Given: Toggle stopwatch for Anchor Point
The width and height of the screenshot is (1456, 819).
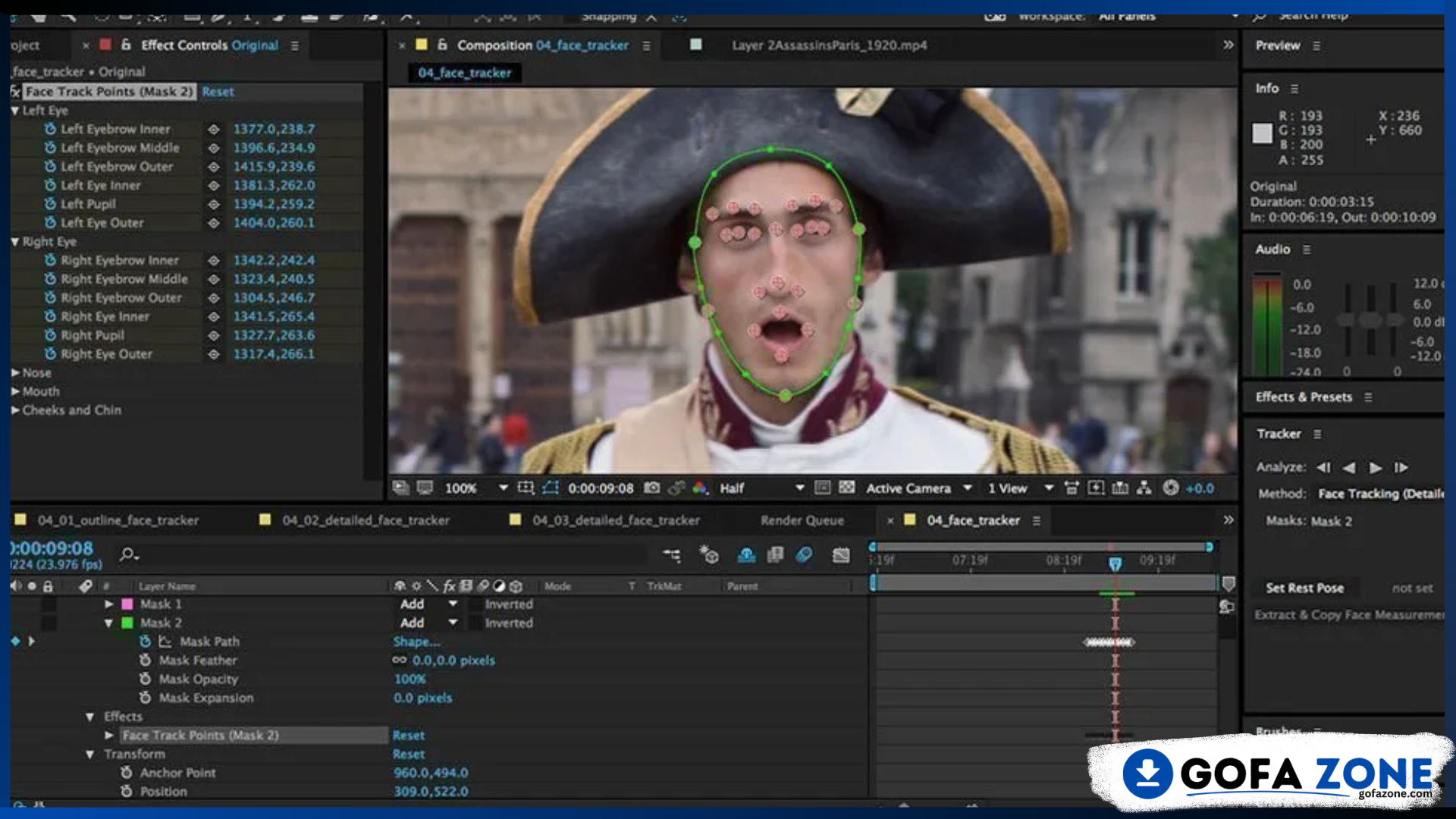Looking at the screenshot, I should (126, 773).
